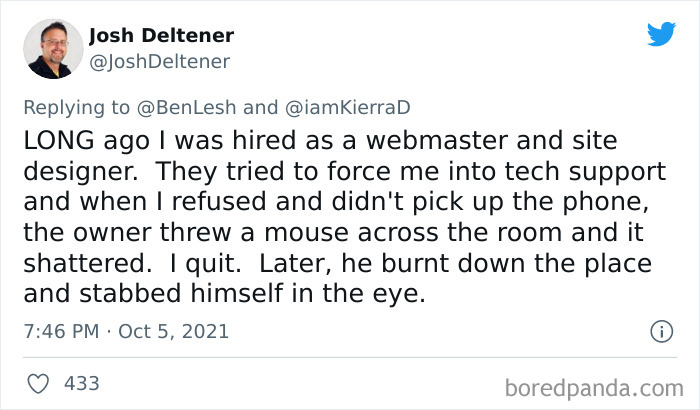This screenshot has height=410, width=700.
Task: Open the circled info icon
Action: pyautogui.click(x=660, y=330)
